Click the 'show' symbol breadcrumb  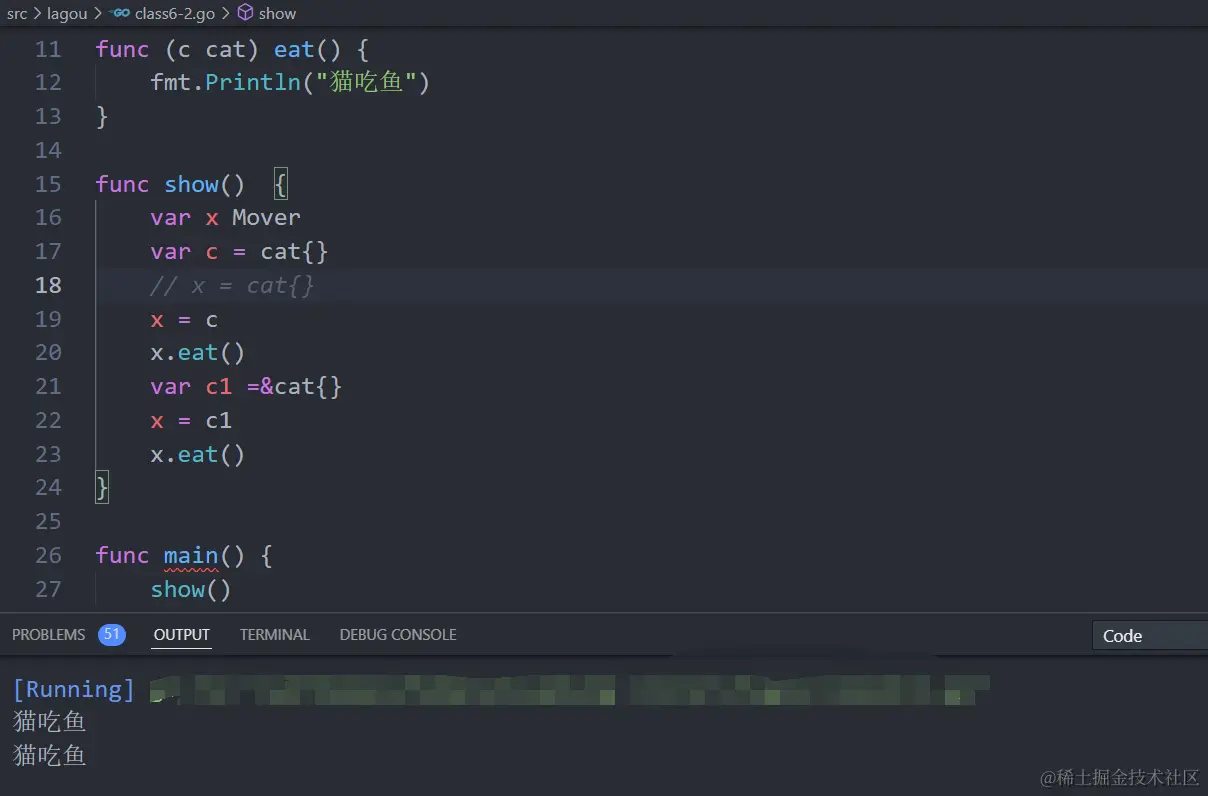277,13
